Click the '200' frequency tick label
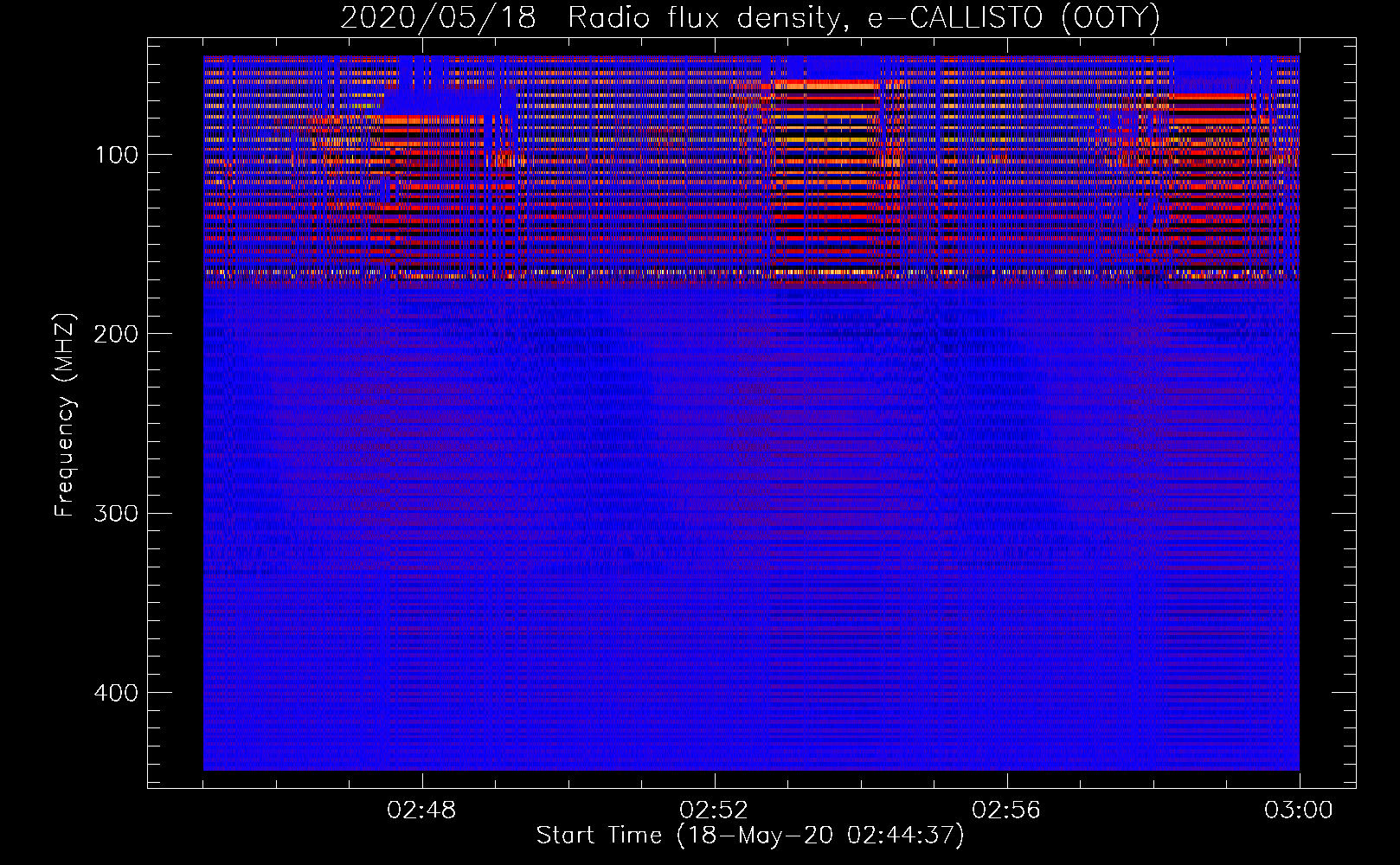Screen dimensions: 1400x865 pyautogui.click(x=115, y=334)
